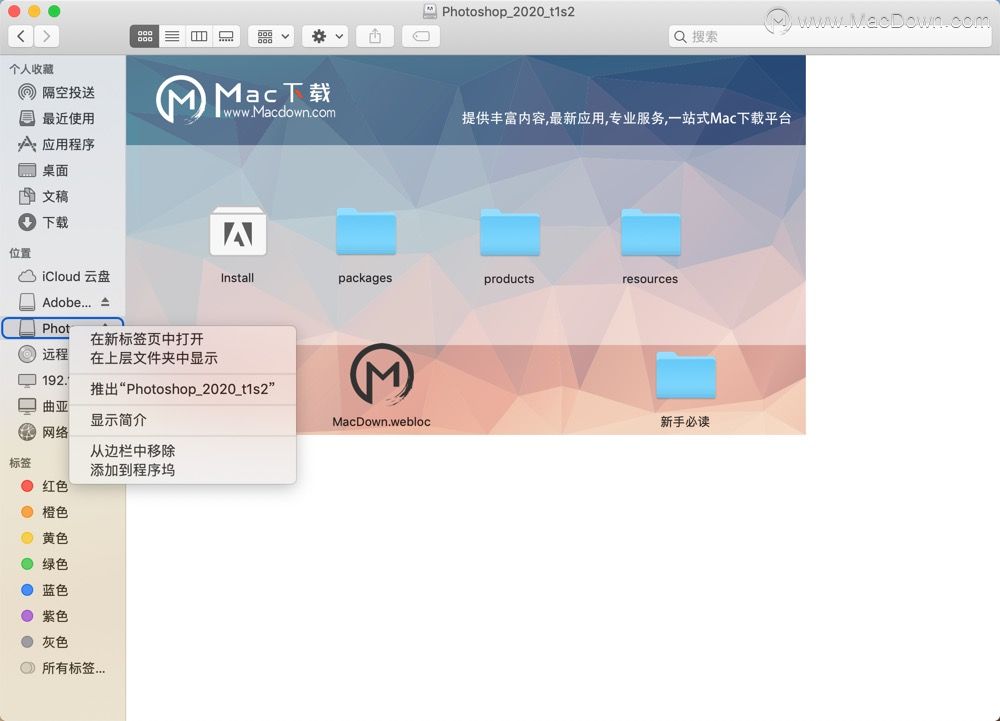Select the Phot... volume in sidebar

45,328
